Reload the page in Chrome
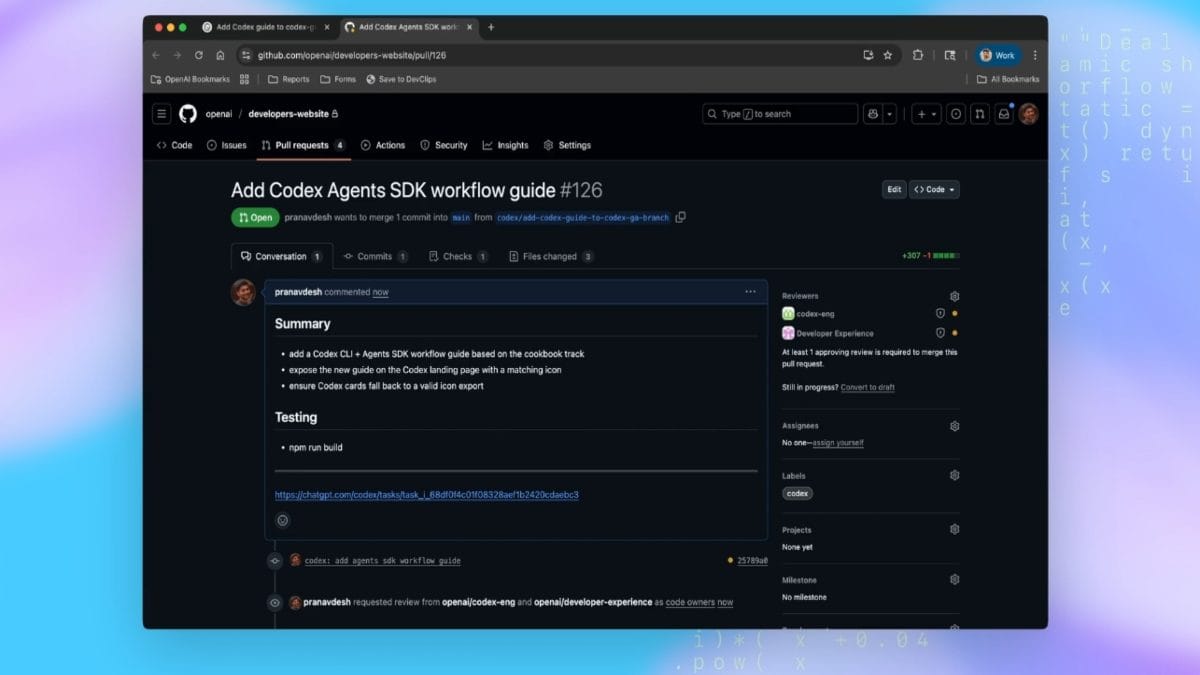This screenshot has width=1200, height=675. [x=198, y=56]
